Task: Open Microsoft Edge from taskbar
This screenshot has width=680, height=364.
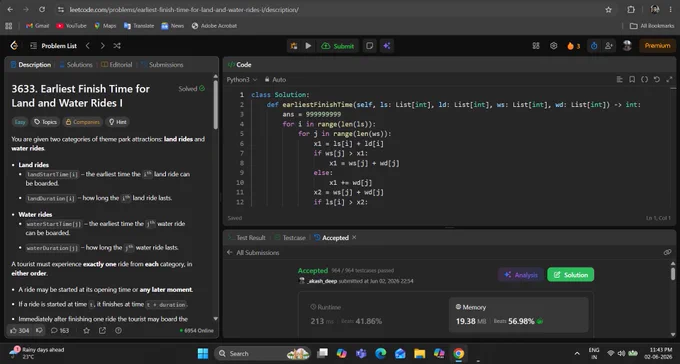Action: [x=380, y=354]
